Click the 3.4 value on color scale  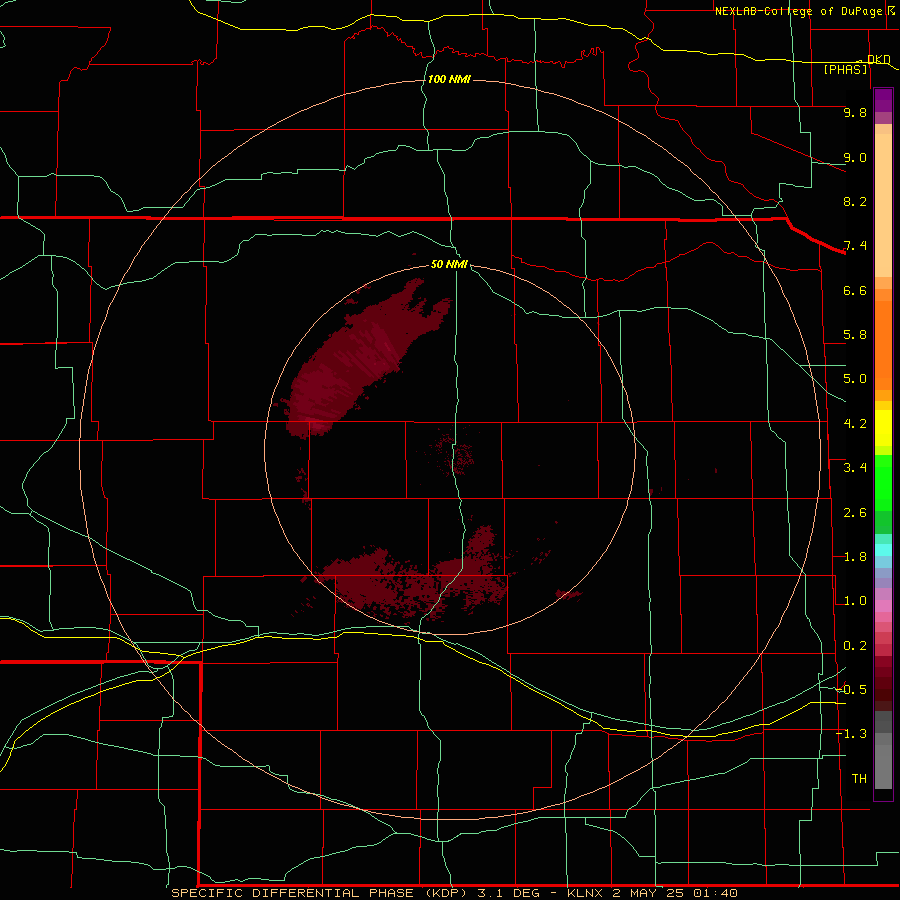(855, 468)
